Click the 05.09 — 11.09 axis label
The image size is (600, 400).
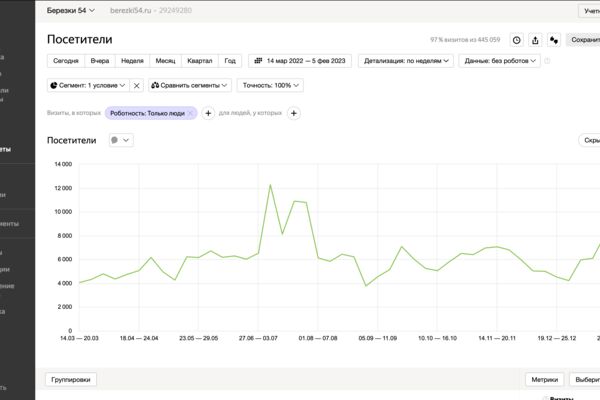pyautogui.click(x=378, y=338)
